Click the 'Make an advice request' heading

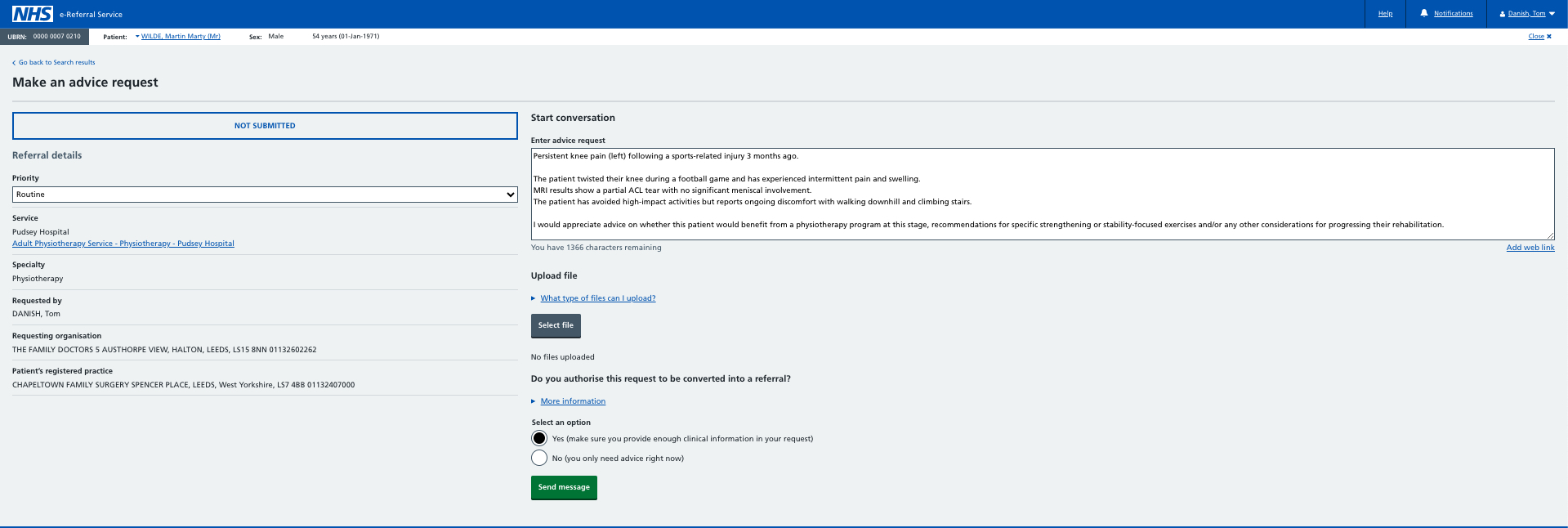(85, 83)
